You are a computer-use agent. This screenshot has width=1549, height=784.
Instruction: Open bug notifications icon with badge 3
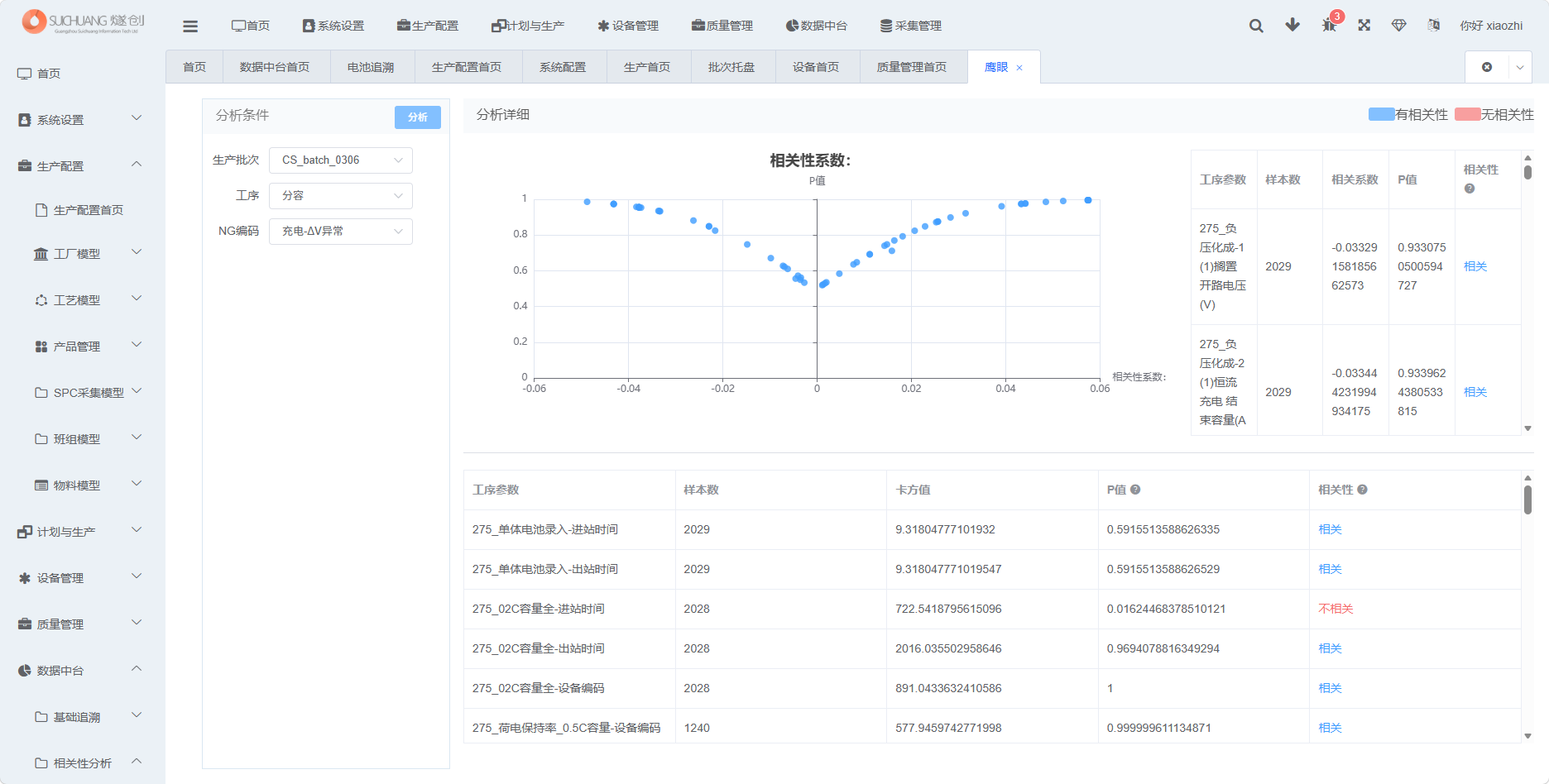[1329, 25]
